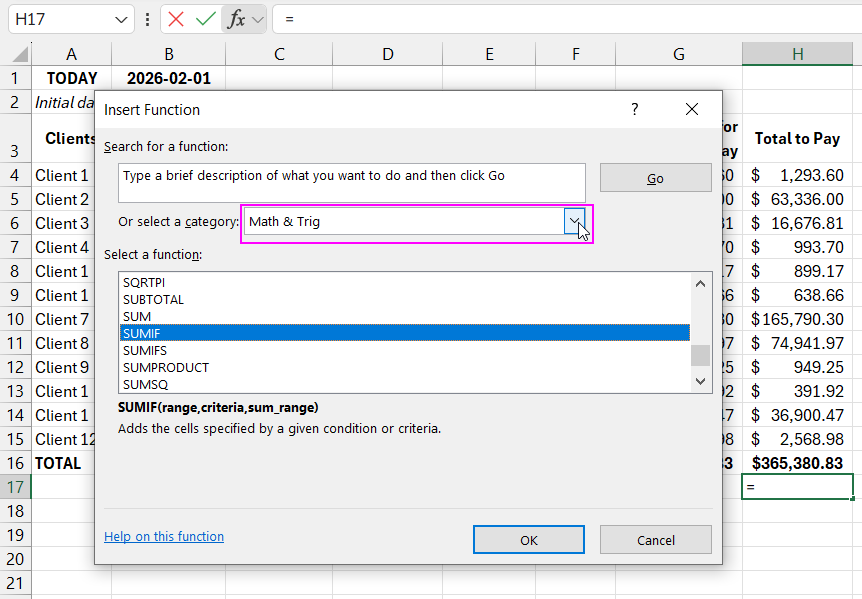Open the Help on this function link
Viewport: 862px width, 599px height.
164,537
